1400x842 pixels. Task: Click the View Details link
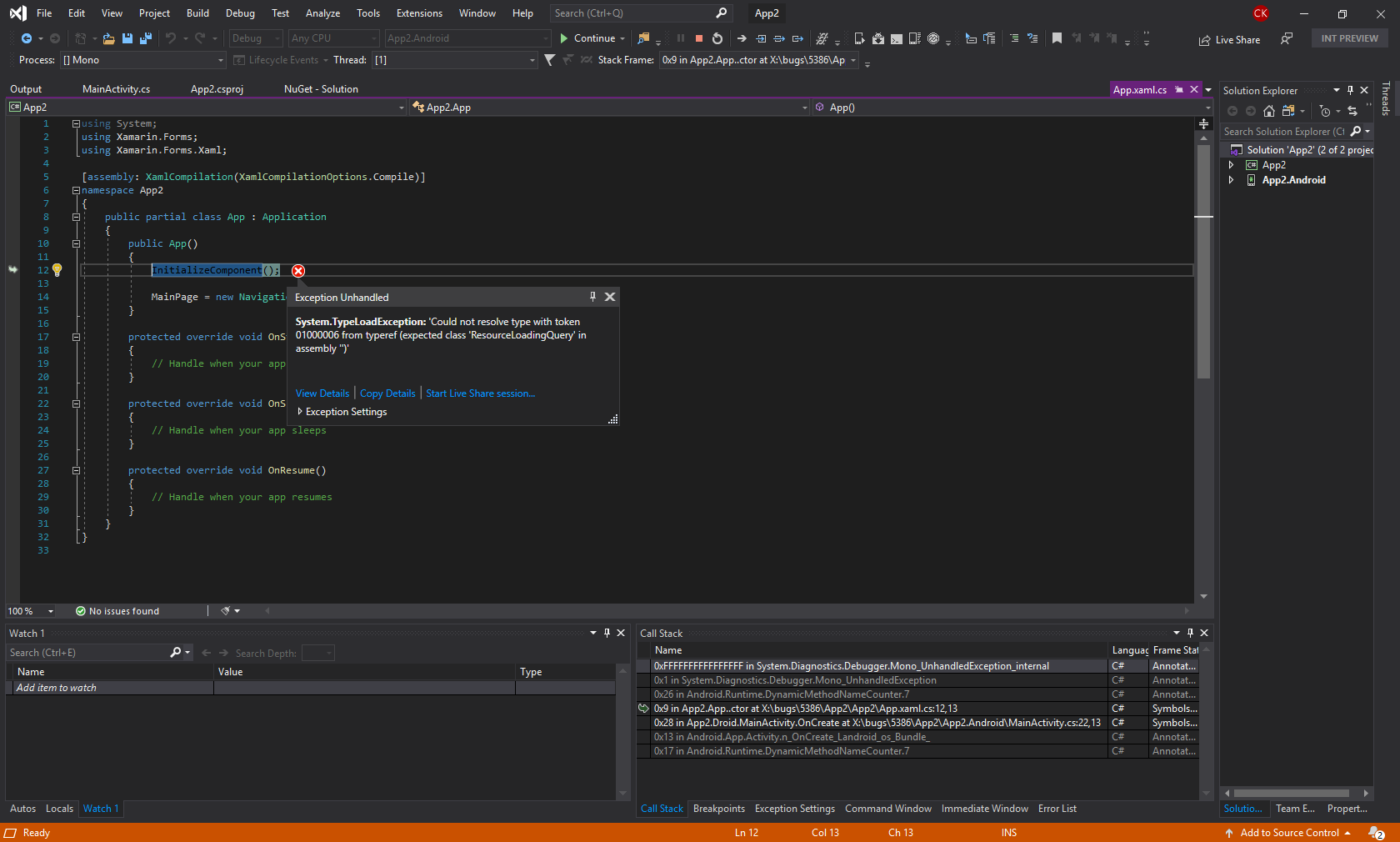[322, 393]
